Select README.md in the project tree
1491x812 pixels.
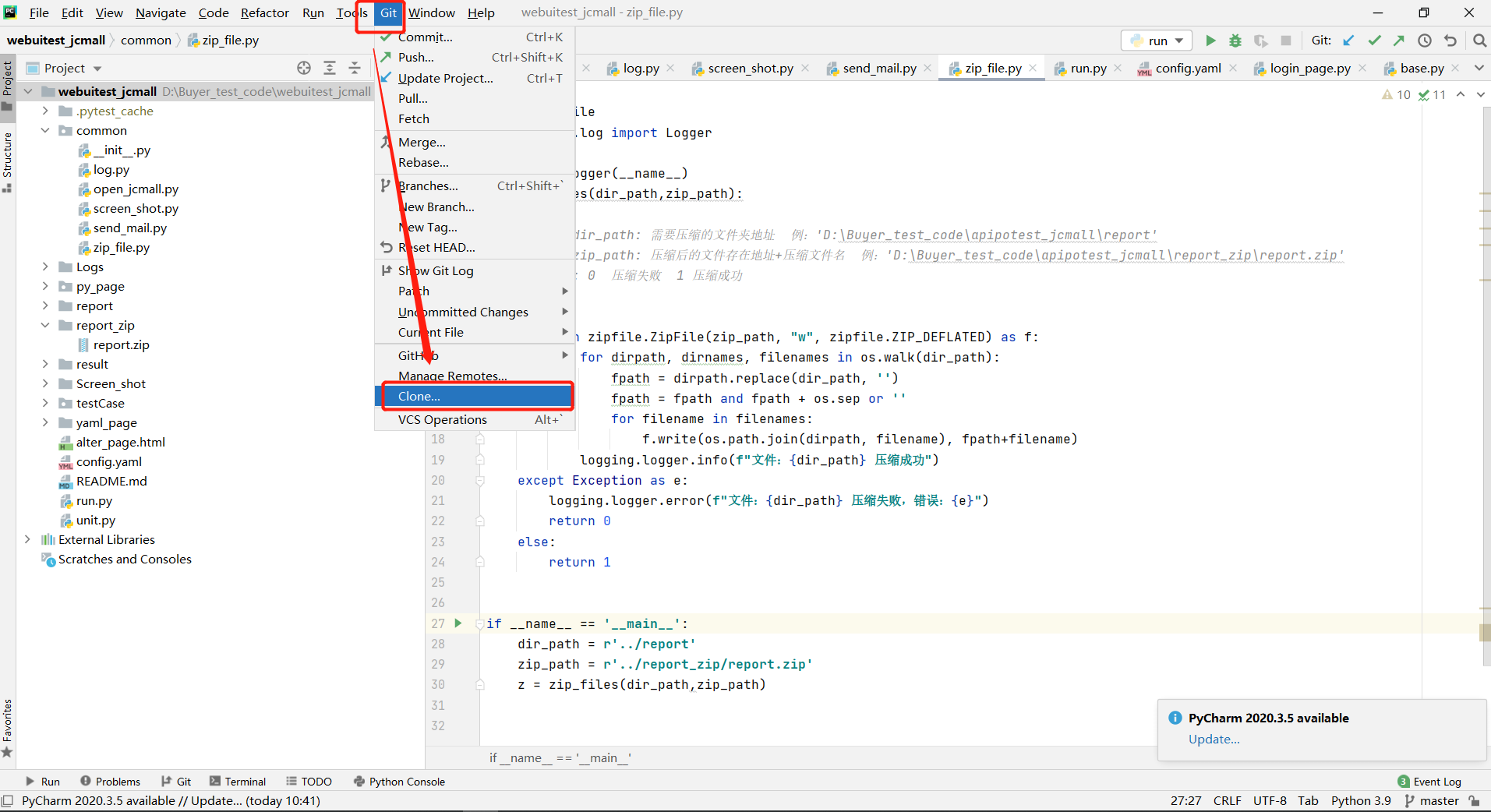[111, 481]
